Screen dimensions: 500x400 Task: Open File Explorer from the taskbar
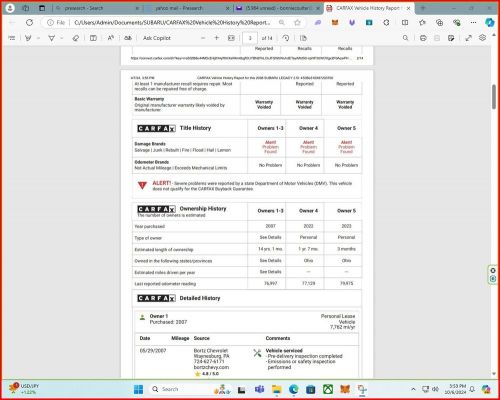276,389
